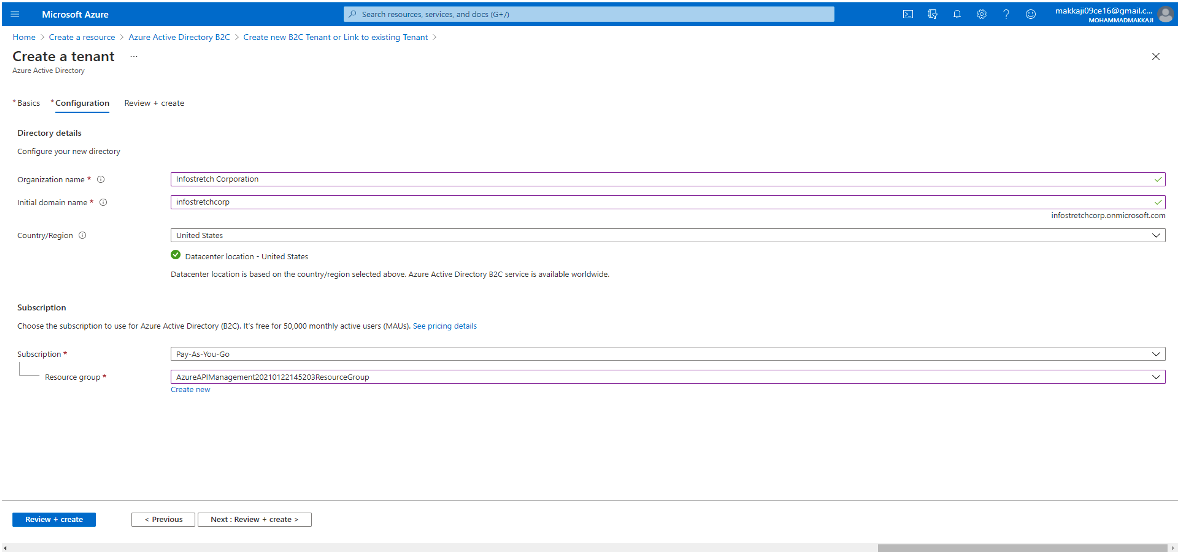Viewport: 1182px width, 556px height.
Task: Click the user account avatar
Action: [1165, 14]
